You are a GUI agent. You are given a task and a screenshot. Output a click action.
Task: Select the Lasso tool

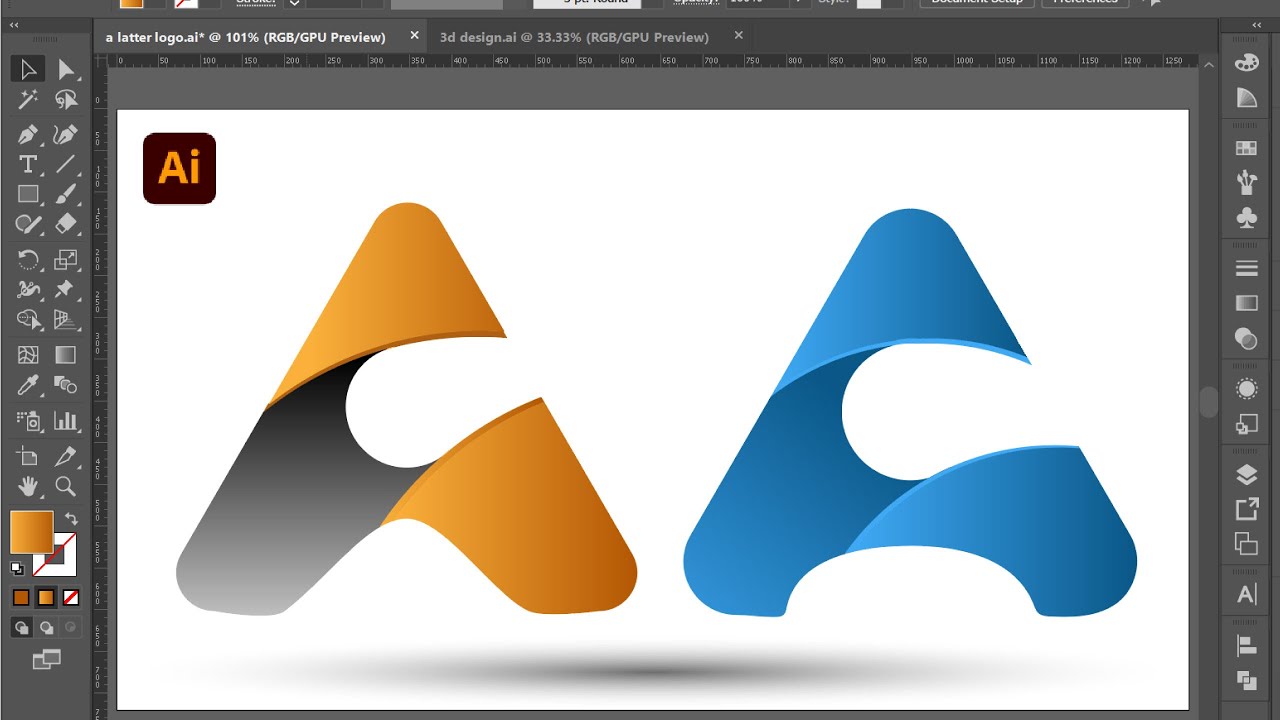click(x=66, y=100)
